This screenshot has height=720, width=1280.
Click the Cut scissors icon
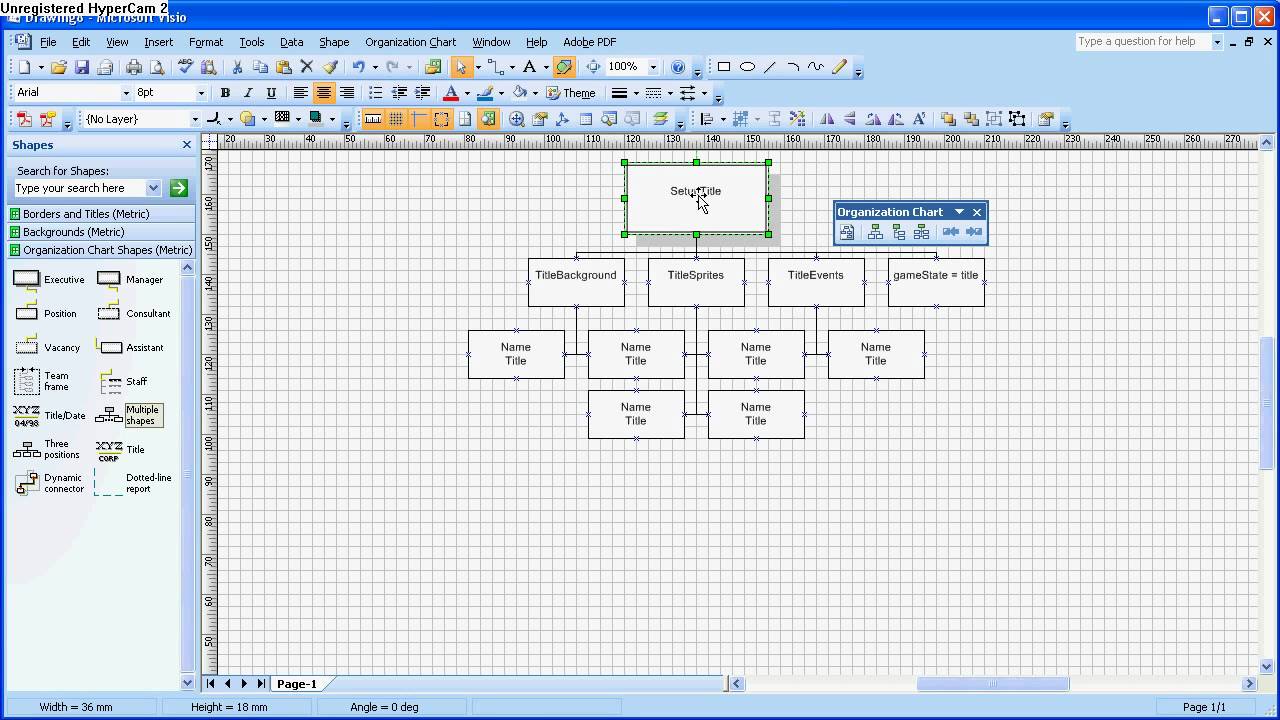point(238,67)
